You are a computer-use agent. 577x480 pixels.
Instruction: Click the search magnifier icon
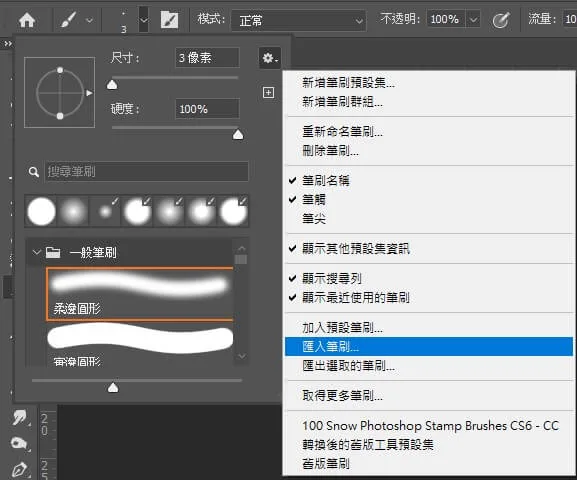coord(33,172)
